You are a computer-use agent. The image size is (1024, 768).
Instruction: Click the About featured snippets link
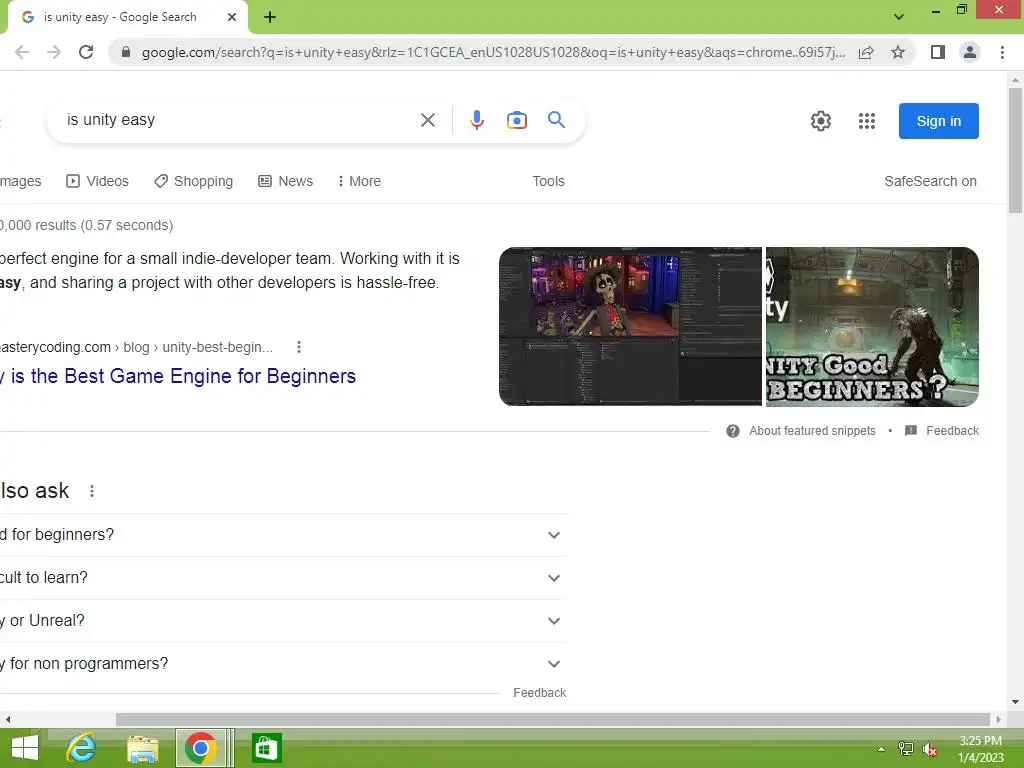click(x=812, y=431)
